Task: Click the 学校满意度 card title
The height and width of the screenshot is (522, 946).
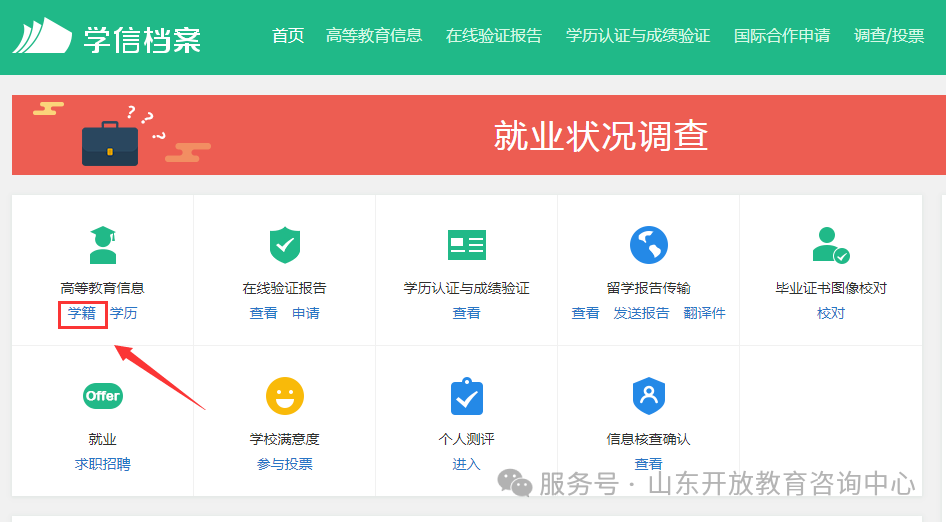Action: 285,439
